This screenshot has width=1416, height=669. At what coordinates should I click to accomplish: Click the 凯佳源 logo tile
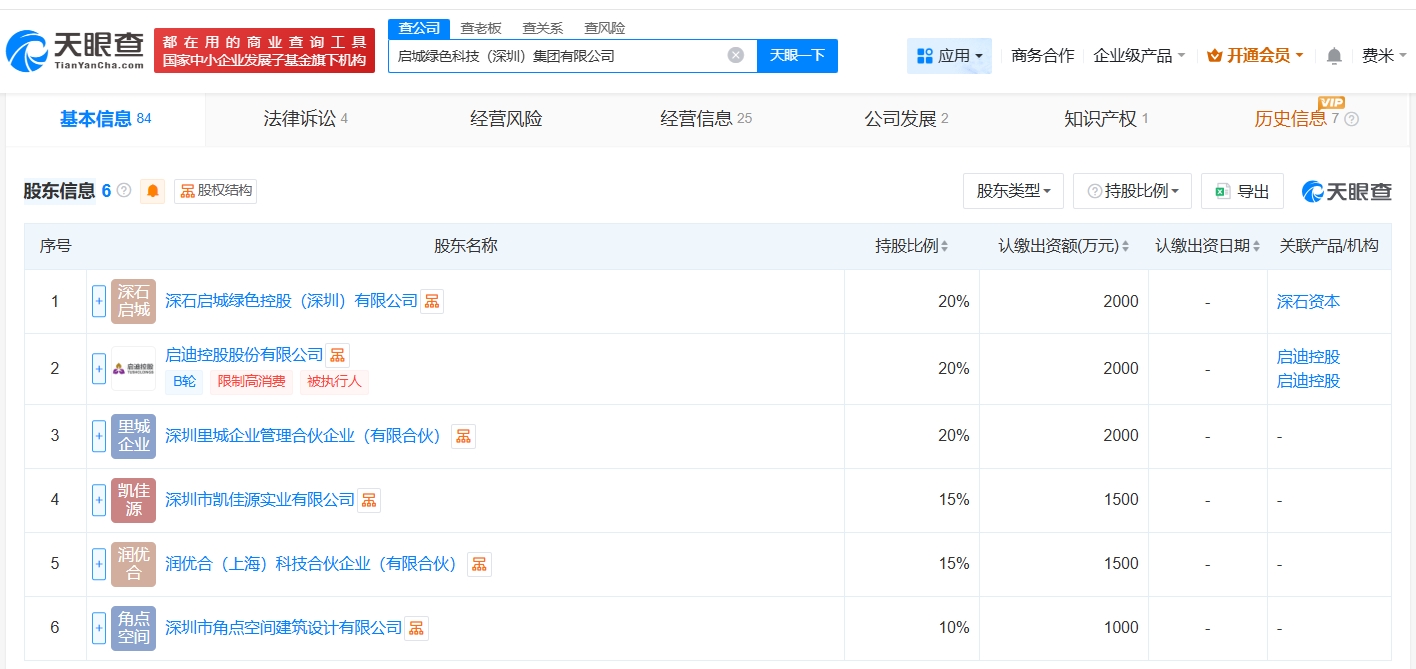point(134,500)
